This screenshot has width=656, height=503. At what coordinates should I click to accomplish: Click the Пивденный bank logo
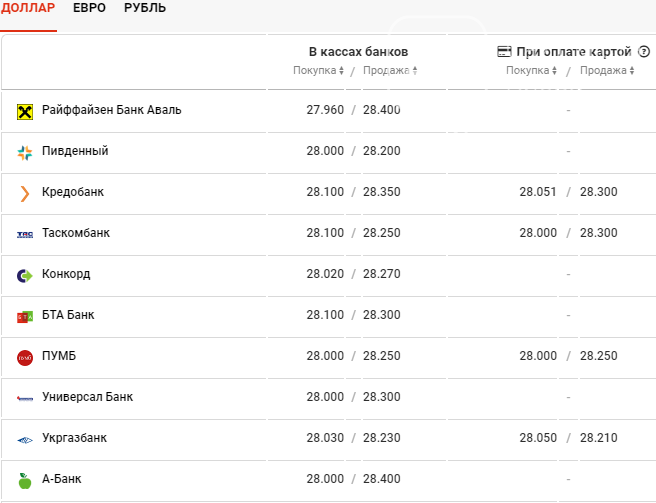25,153
